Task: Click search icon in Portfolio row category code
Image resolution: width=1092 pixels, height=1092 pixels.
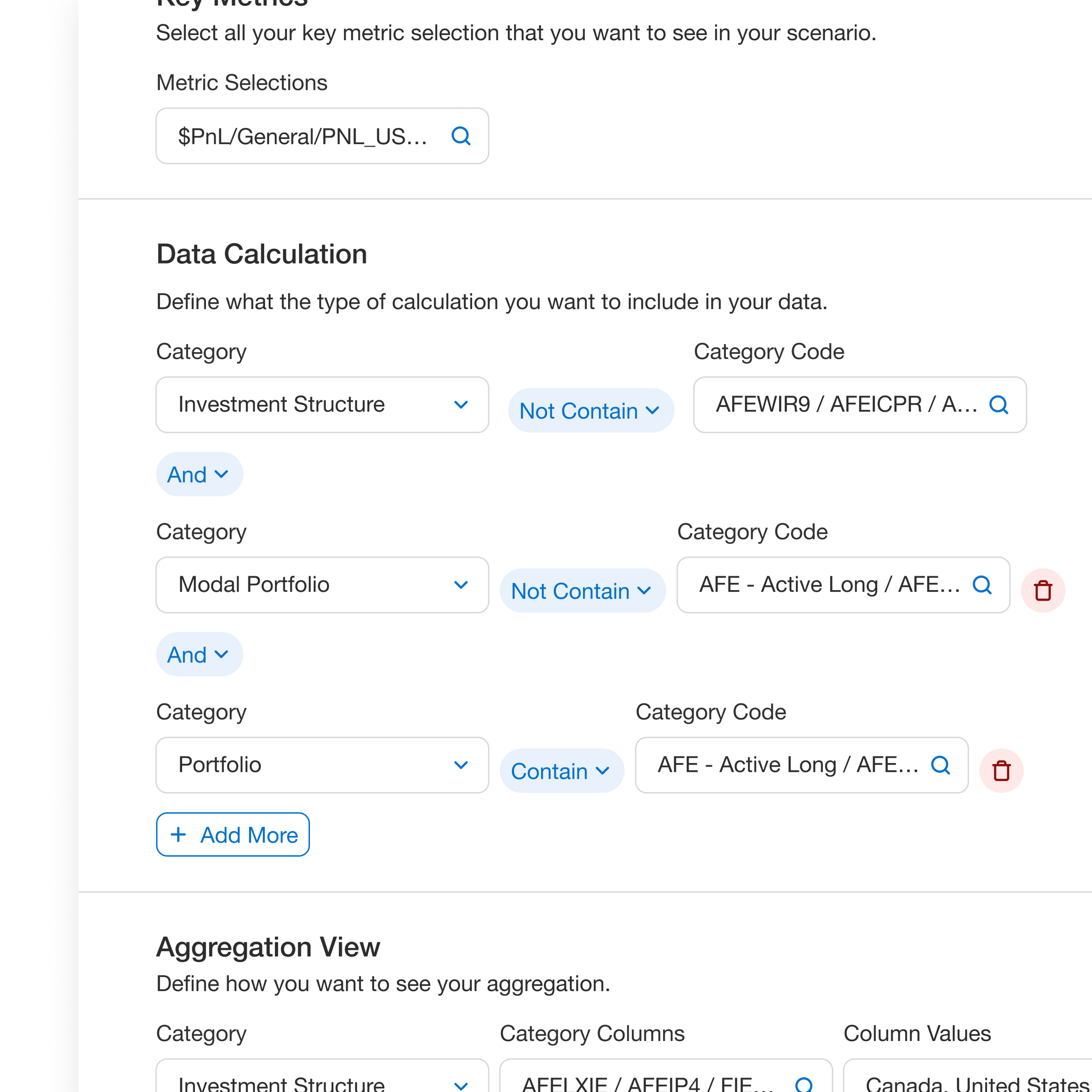Action: [940, 765]
